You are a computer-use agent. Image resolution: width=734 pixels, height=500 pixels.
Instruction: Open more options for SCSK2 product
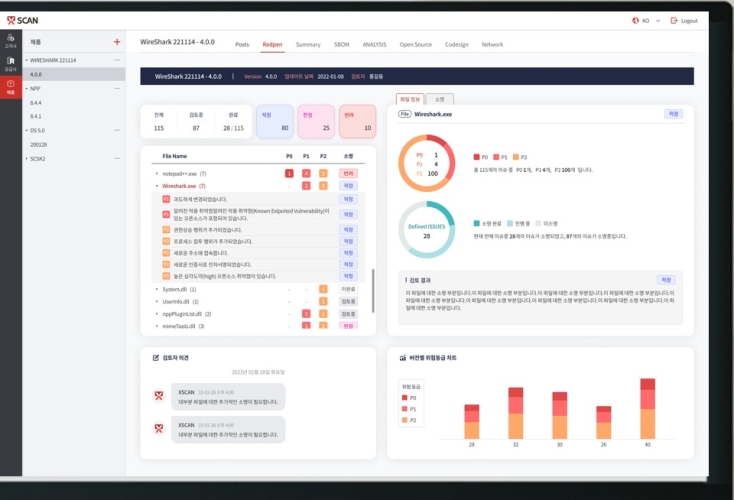[x=117, y=159]
